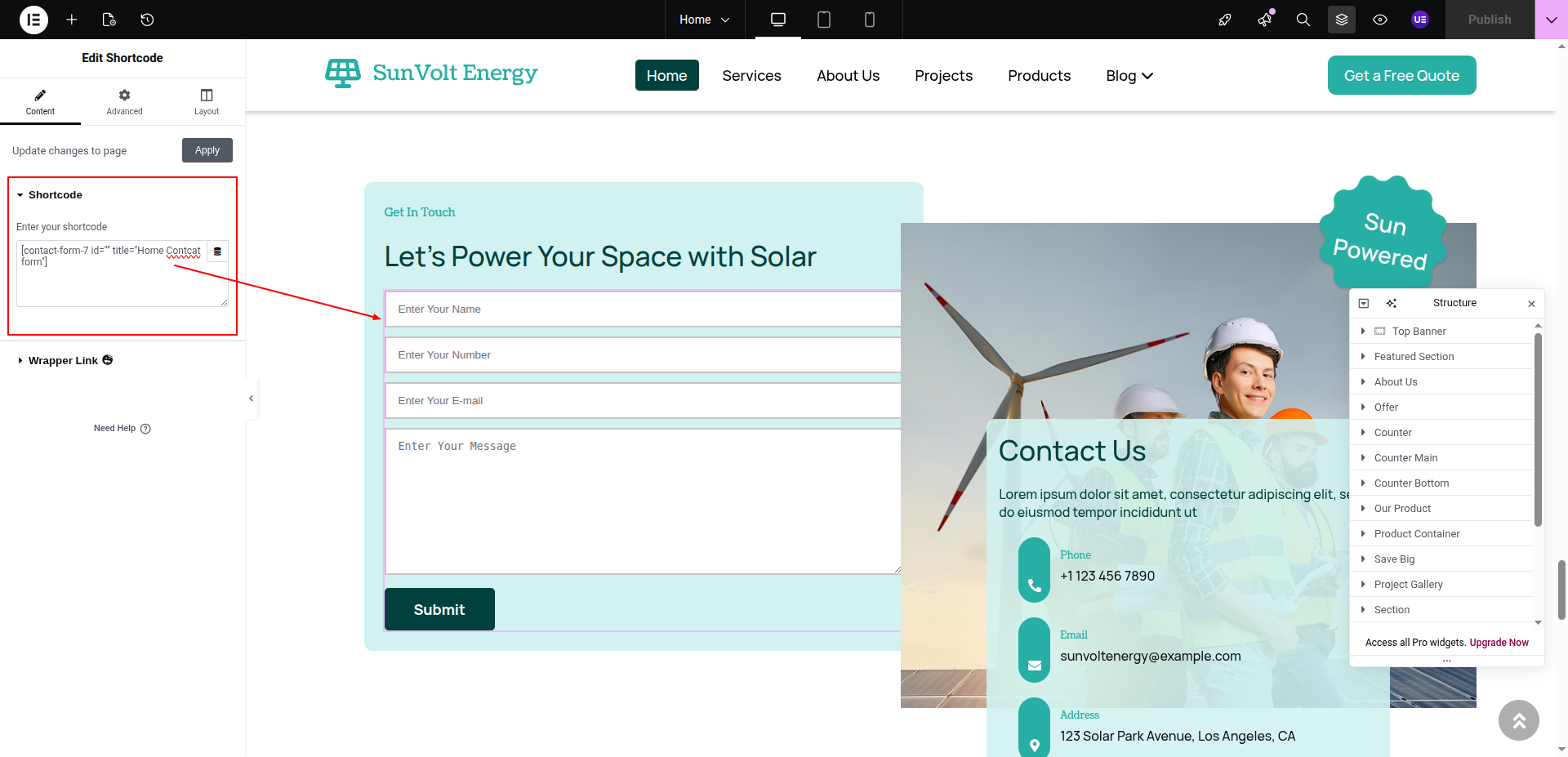Toggle page preview eye icon
This screenshot has height=757, width=1568.
[x=1380, y=20]
